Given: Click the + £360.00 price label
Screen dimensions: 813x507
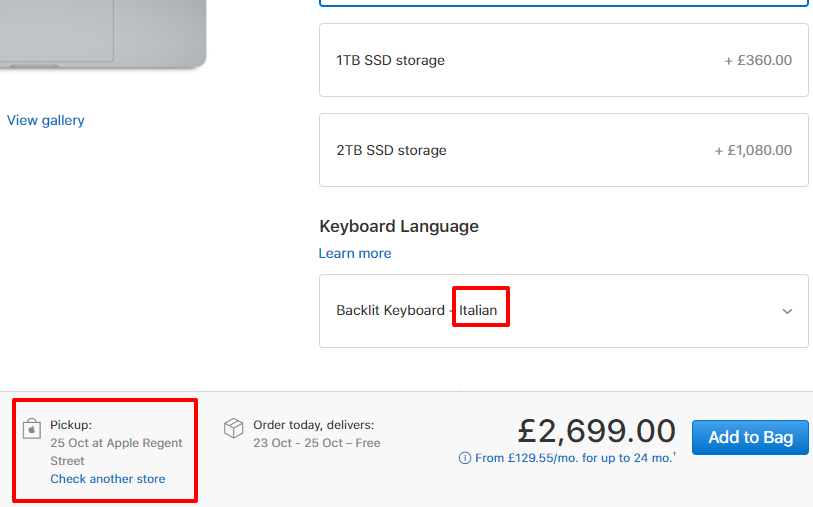Looking at the screenshot, I should [758, 61].
